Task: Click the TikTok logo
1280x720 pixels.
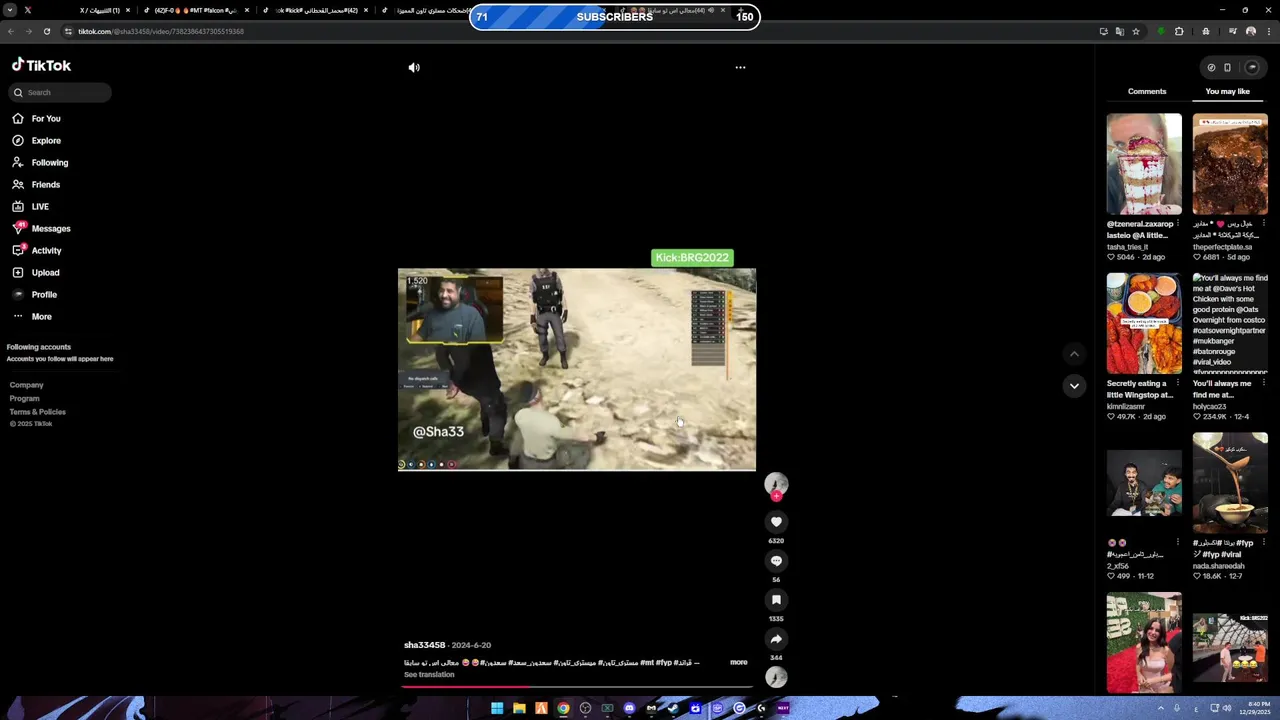Action: (x=41, y=65)
